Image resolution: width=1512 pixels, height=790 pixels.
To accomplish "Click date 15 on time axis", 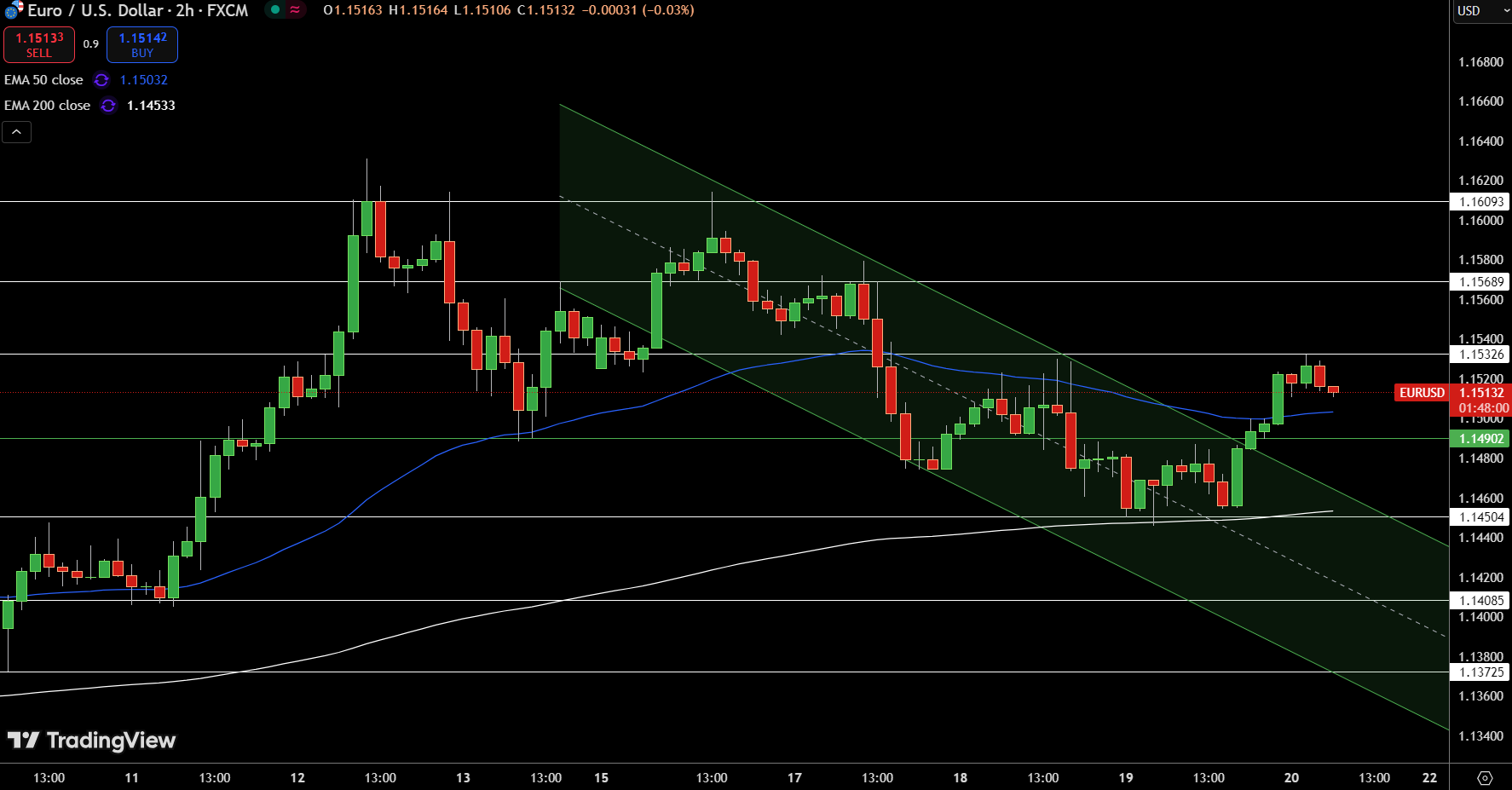I will pyautogui.click(x=601, y=778).
